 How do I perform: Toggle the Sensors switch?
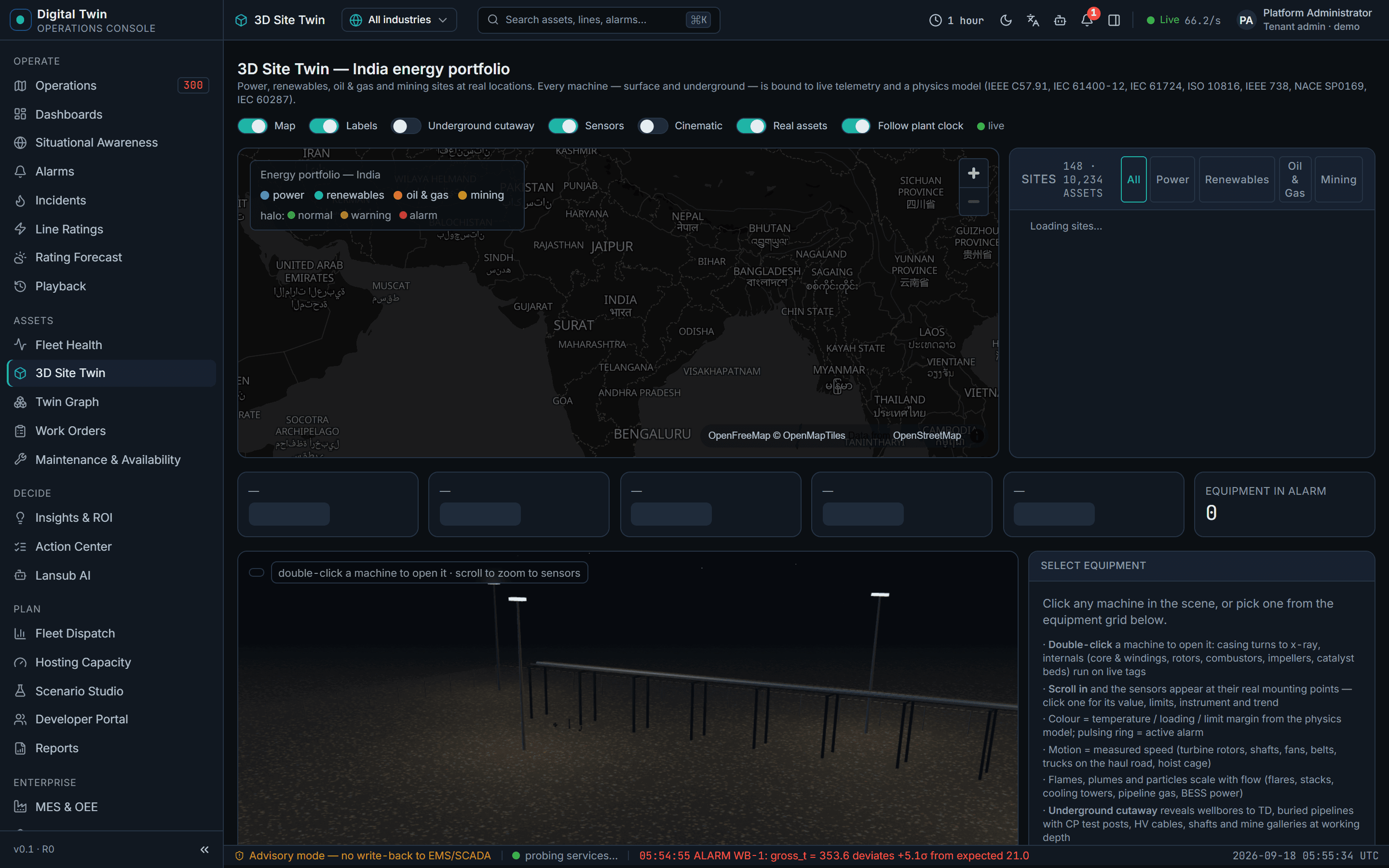563,126
